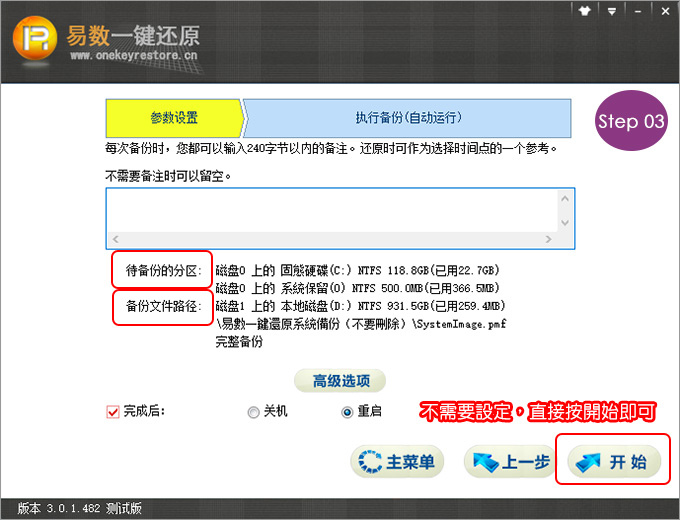680x520 pixels.
Task: Select the 关机 radio button
Action: click(253, 412)
